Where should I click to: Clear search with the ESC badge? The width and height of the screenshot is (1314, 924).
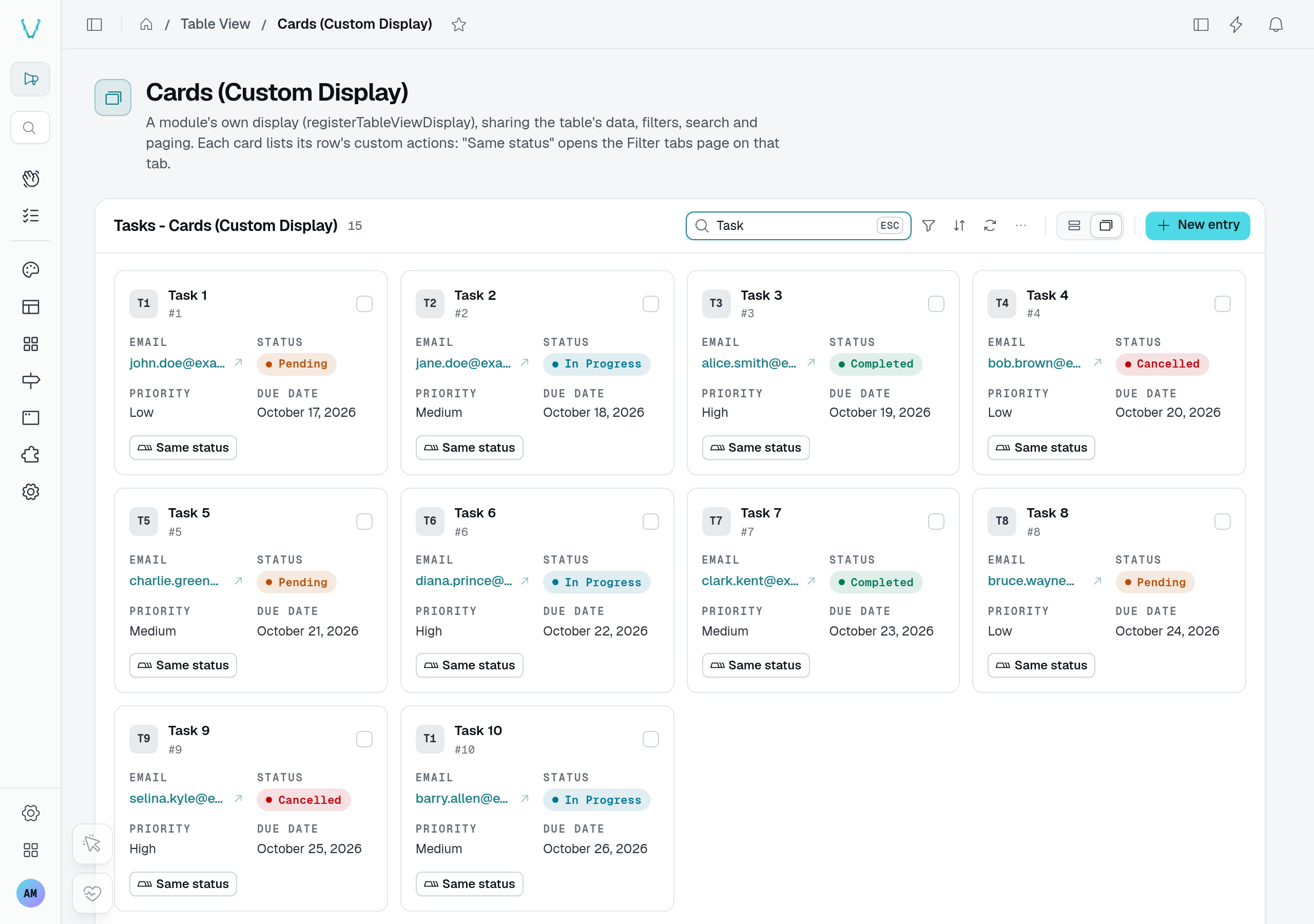click(890, 225)
